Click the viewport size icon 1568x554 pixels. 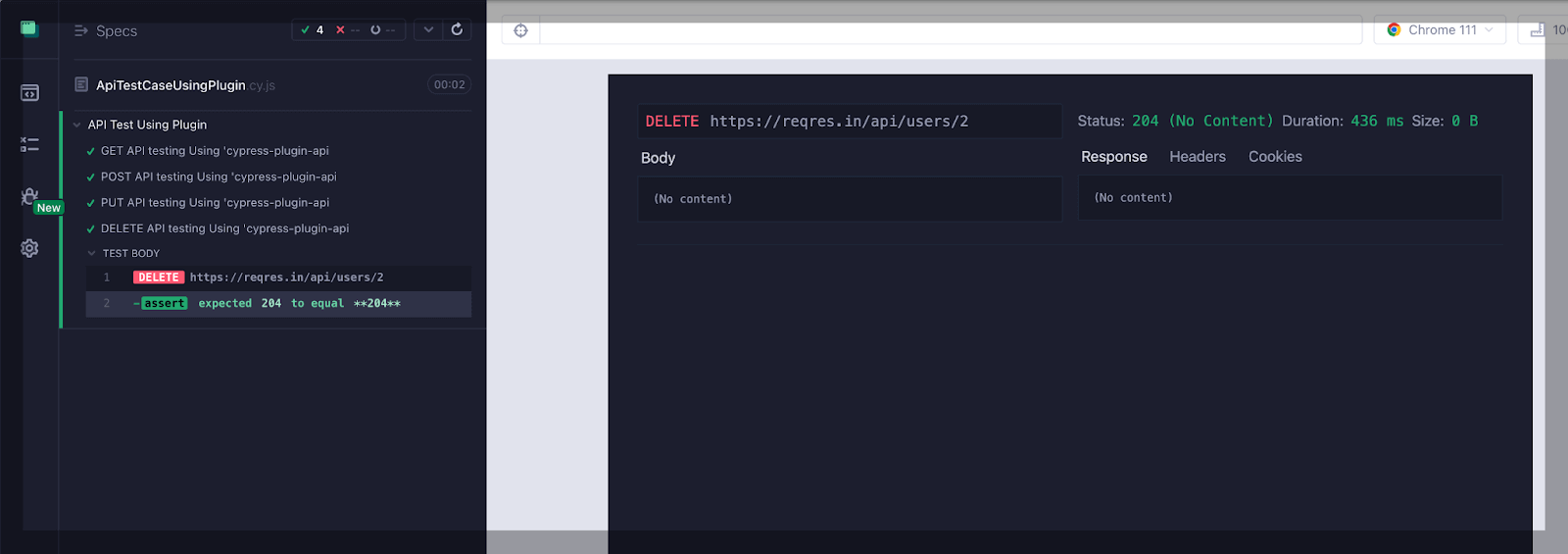tap(1537, 30)
